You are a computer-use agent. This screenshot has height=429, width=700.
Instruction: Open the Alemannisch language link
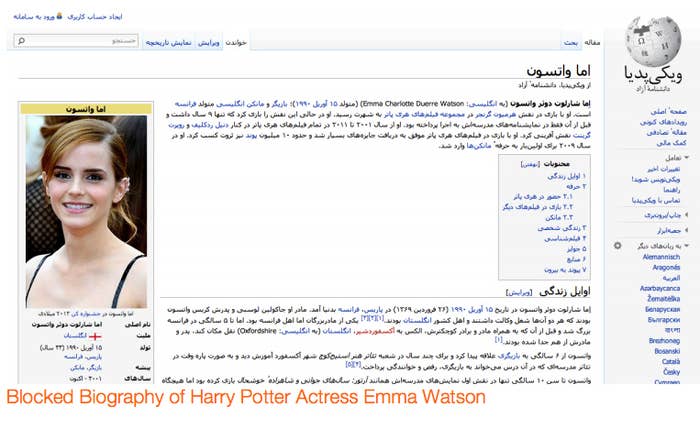tap(661, 257)
